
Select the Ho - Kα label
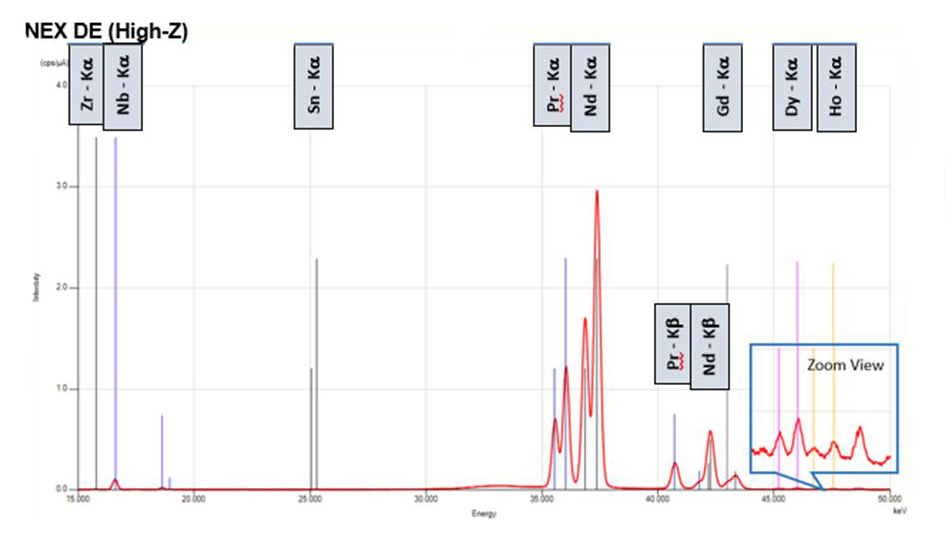point(835,87)
